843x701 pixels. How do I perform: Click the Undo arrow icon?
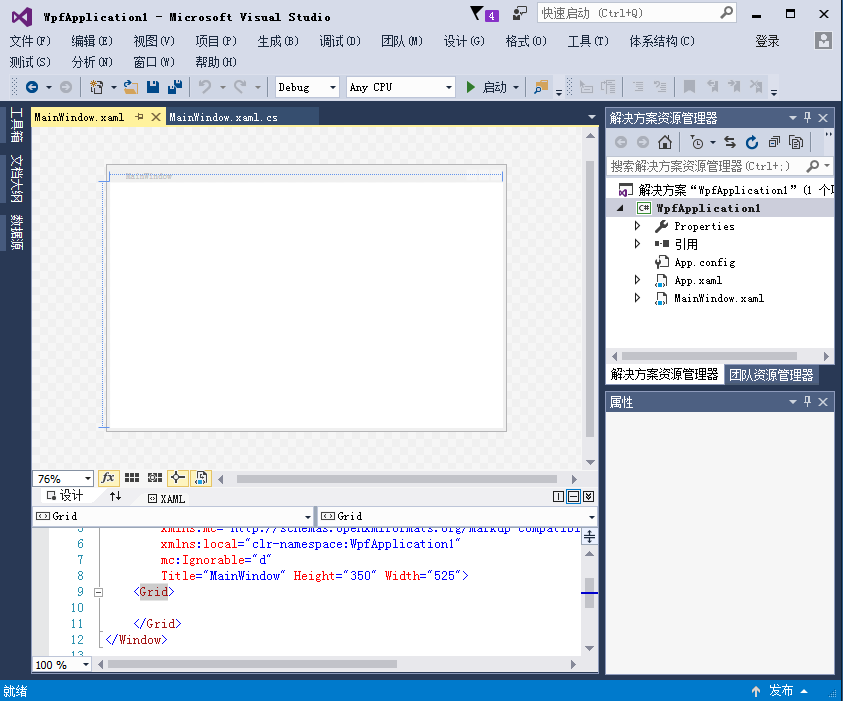(205, 87)
